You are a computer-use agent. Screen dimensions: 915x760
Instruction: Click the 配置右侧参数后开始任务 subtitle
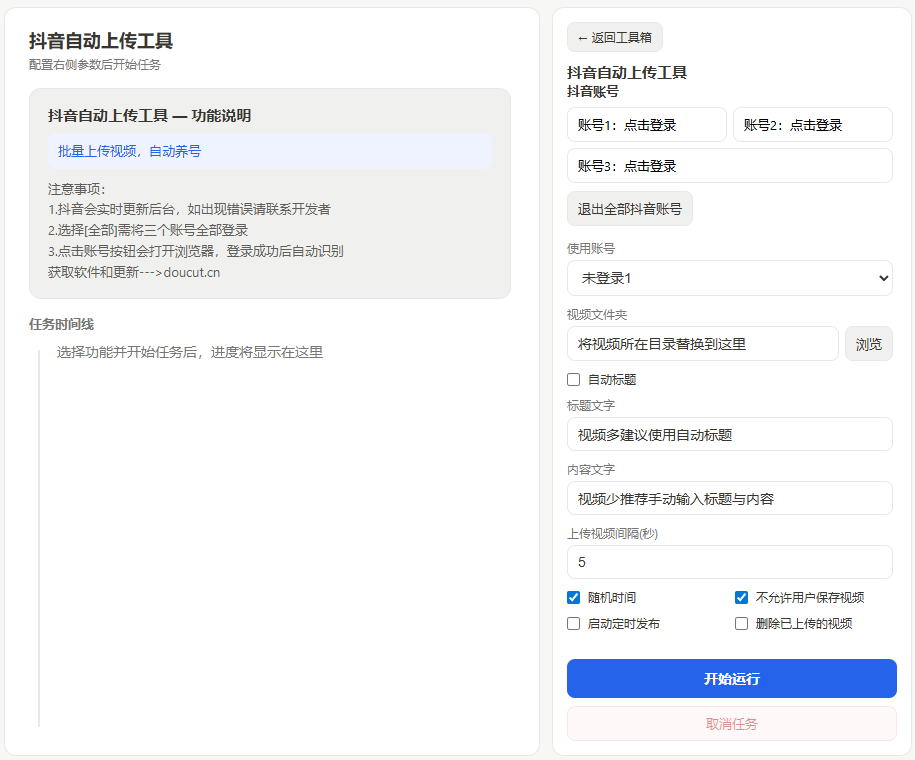coord(95,65)
